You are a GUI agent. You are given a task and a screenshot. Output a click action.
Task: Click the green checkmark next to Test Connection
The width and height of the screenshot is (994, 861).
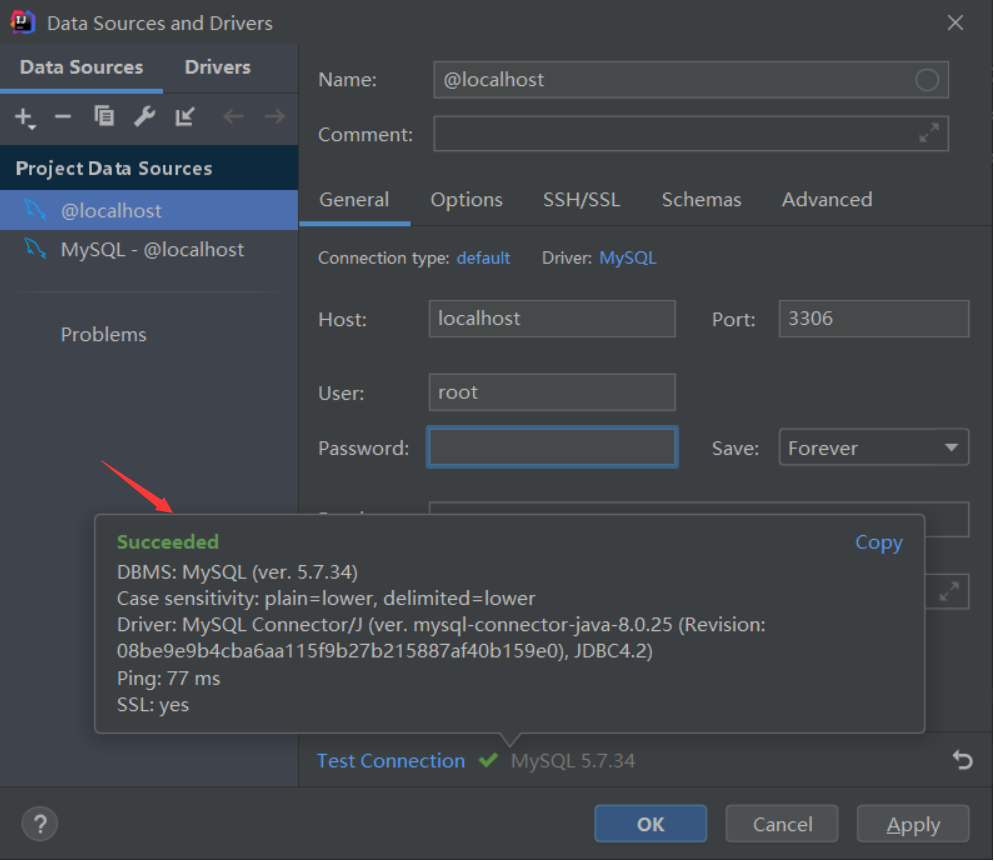(x=488, y=760)
